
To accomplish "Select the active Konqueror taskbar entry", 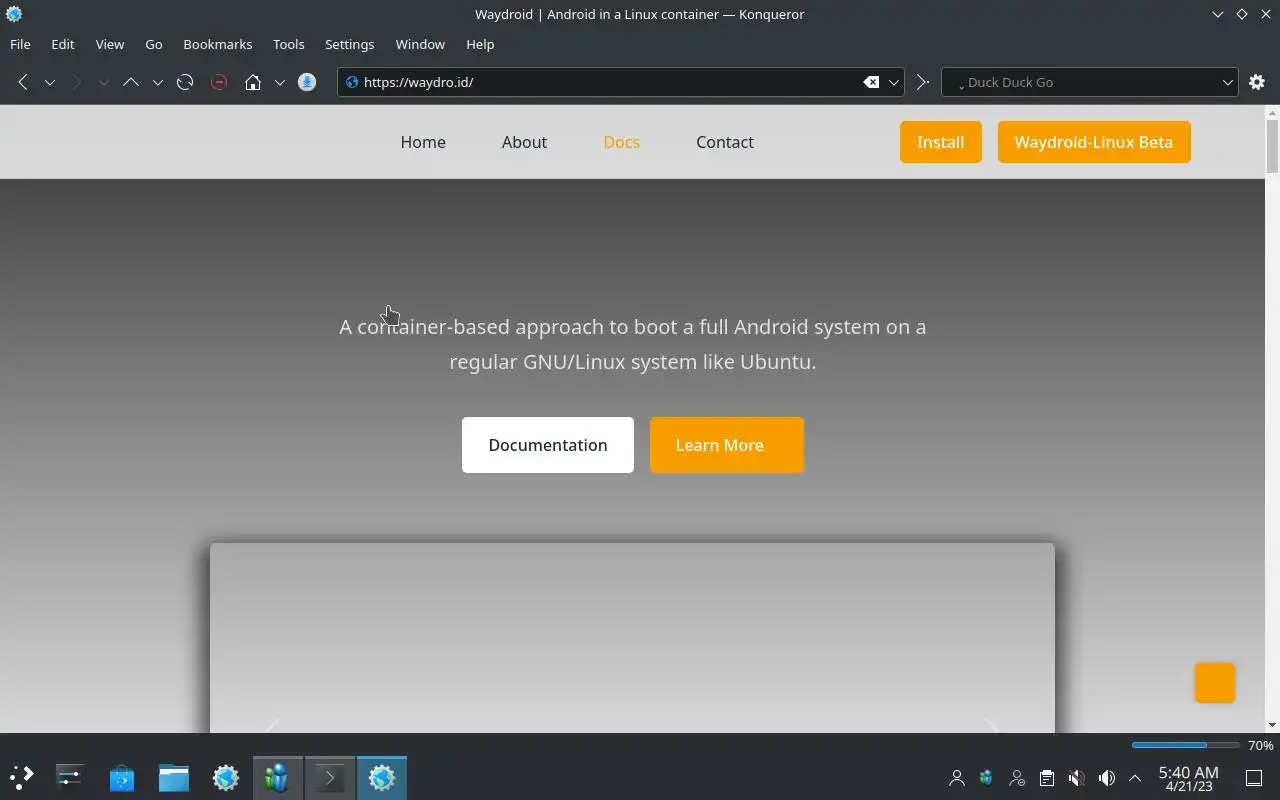I will pyautogui.click(x=382, y=777).
